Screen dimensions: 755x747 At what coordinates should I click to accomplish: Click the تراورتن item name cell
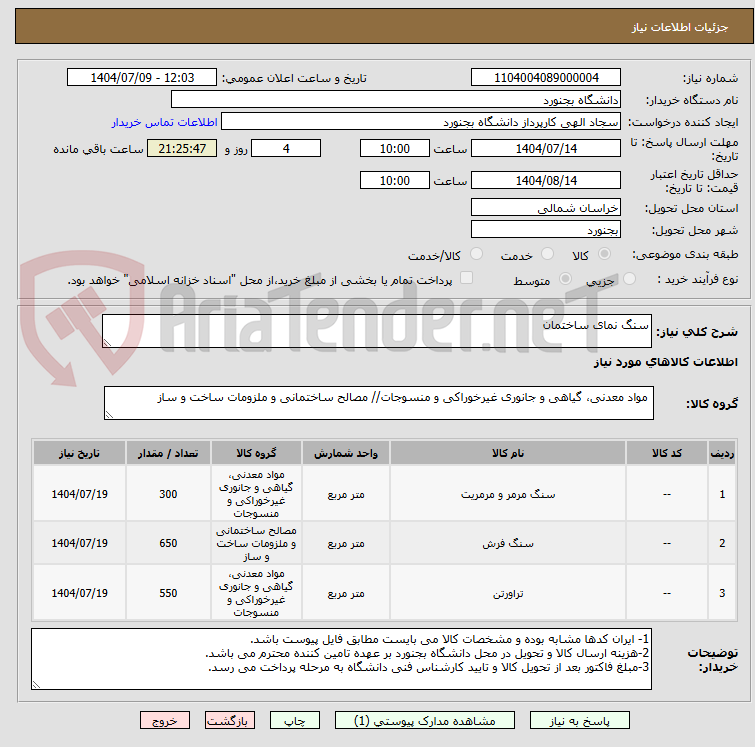pyautogui.click(x=508, y=593)
